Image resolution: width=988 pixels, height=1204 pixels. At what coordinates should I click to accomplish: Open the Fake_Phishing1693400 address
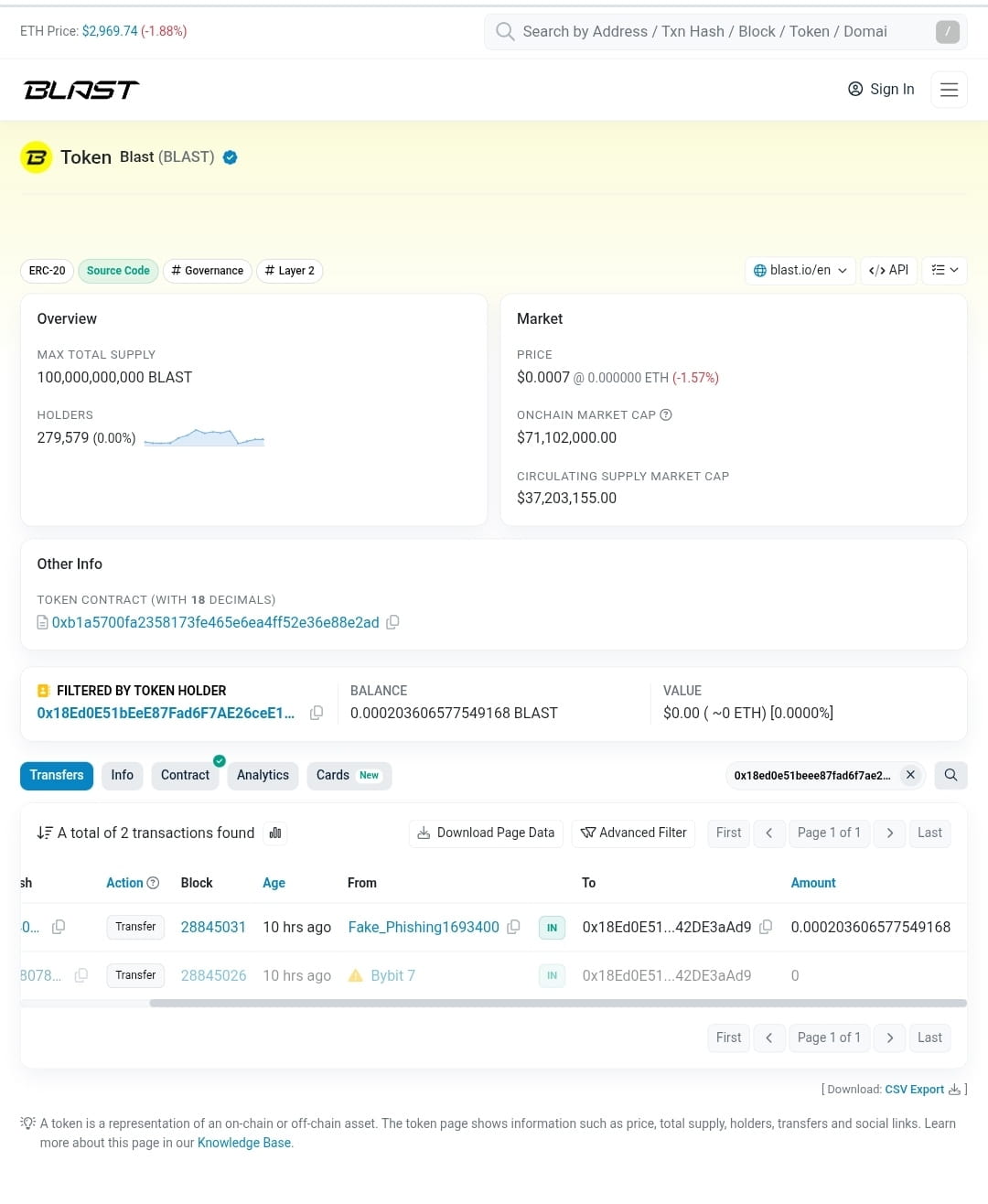(424, 927)
